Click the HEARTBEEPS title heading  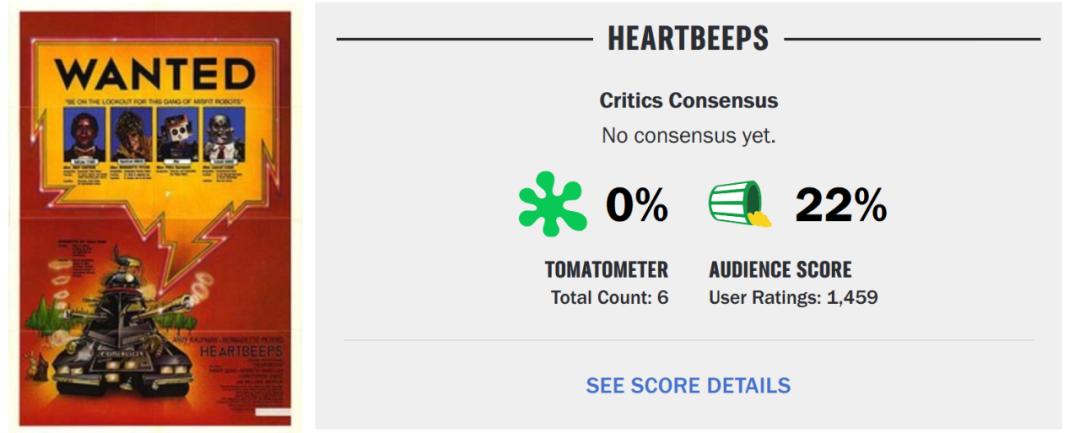click(688, 39)
